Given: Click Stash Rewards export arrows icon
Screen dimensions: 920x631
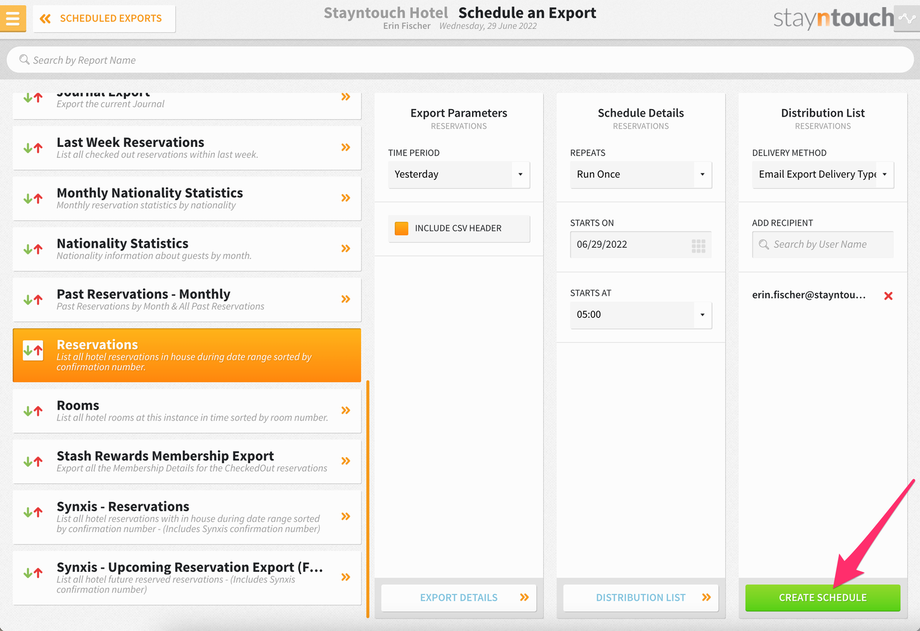Looking at the screenshot, I should [x=33, y=461].
